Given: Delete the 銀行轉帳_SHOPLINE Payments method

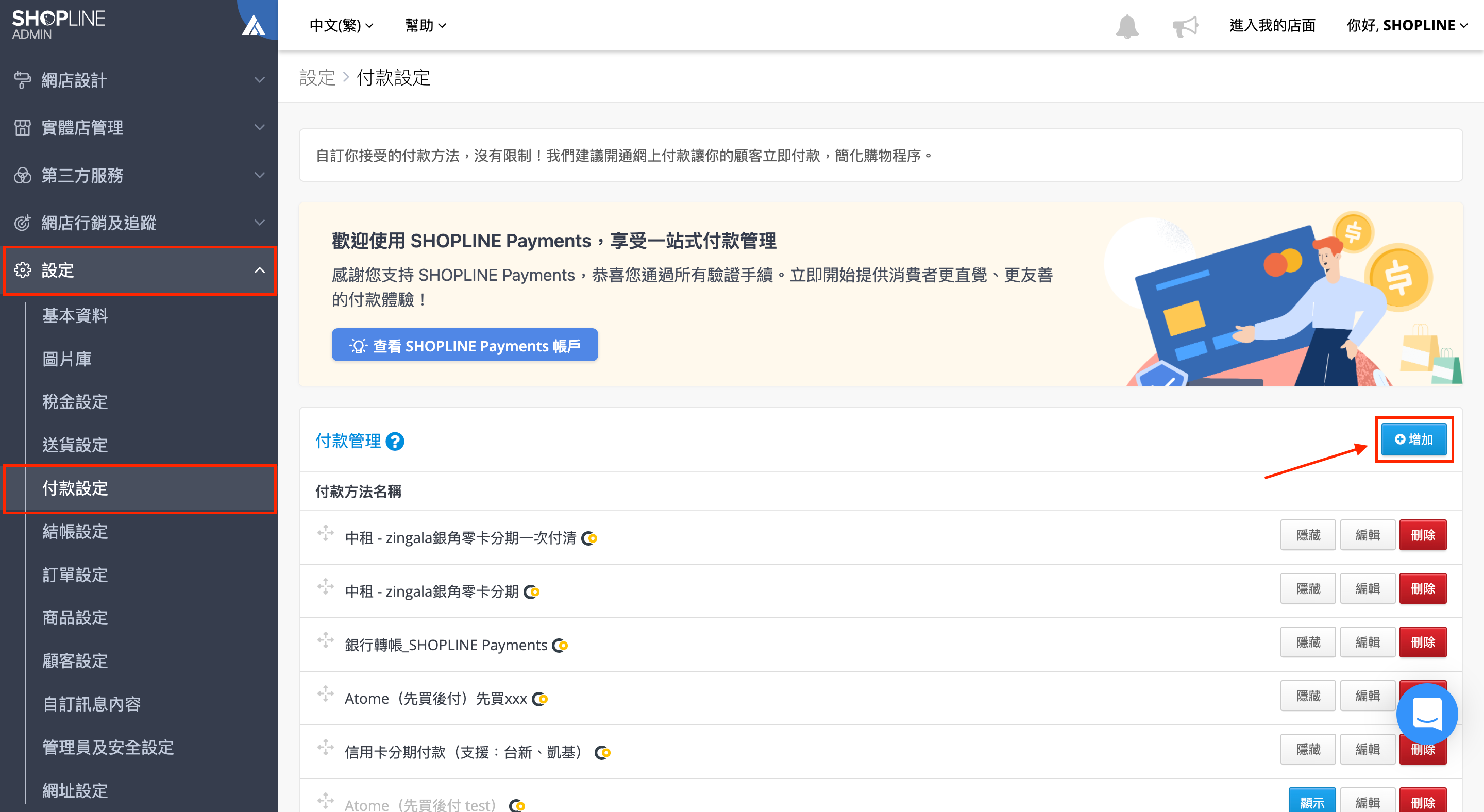Looking at the screenshot, I should [x=1423, y=642].
